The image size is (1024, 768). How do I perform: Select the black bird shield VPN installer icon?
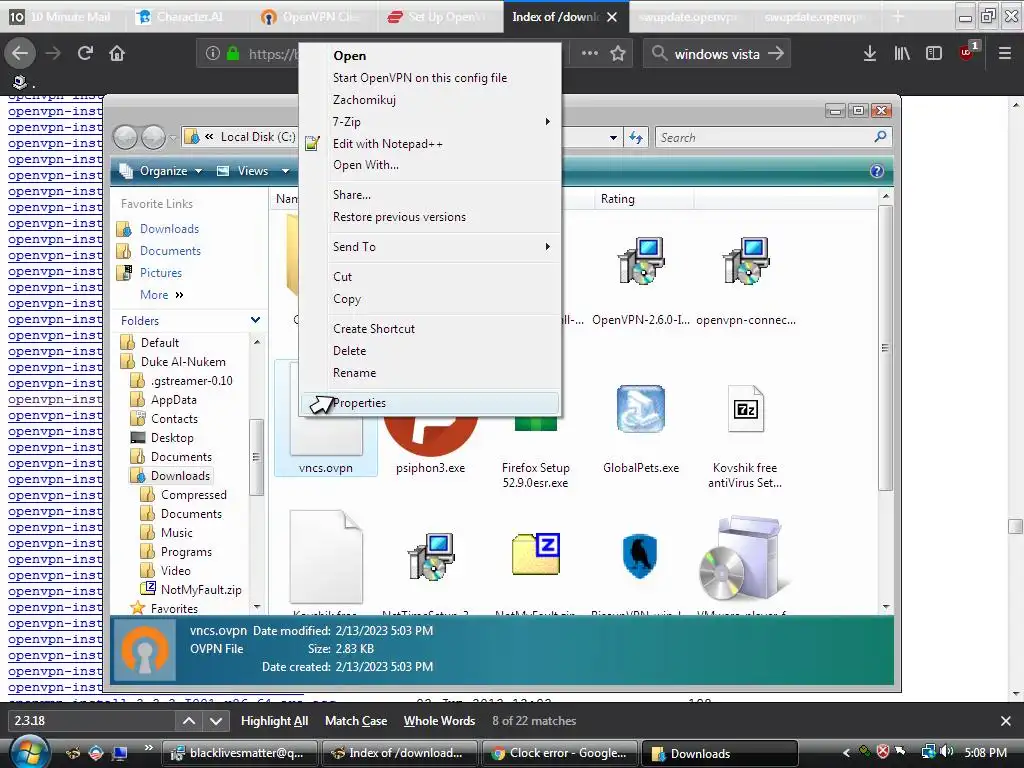tap(640, 556)
